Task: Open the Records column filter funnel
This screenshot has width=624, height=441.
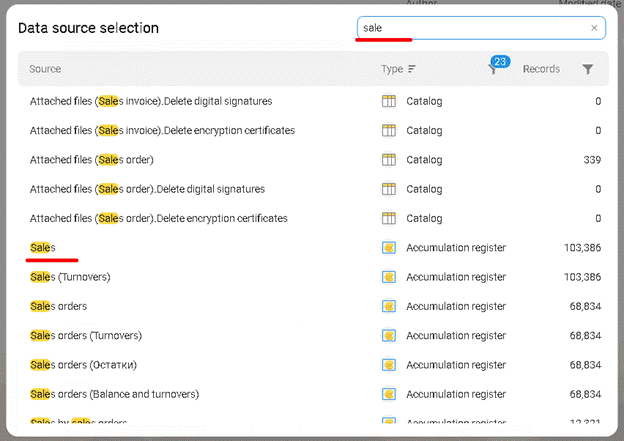Action: 588,69
